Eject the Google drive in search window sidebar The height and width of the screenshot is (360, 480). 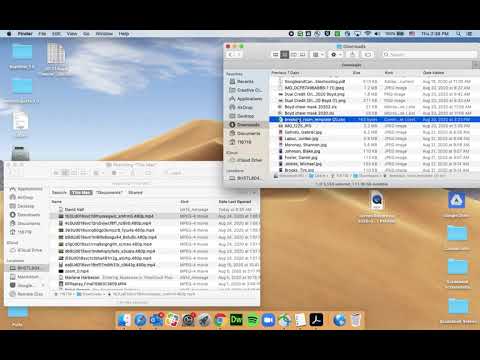[43, 285]
